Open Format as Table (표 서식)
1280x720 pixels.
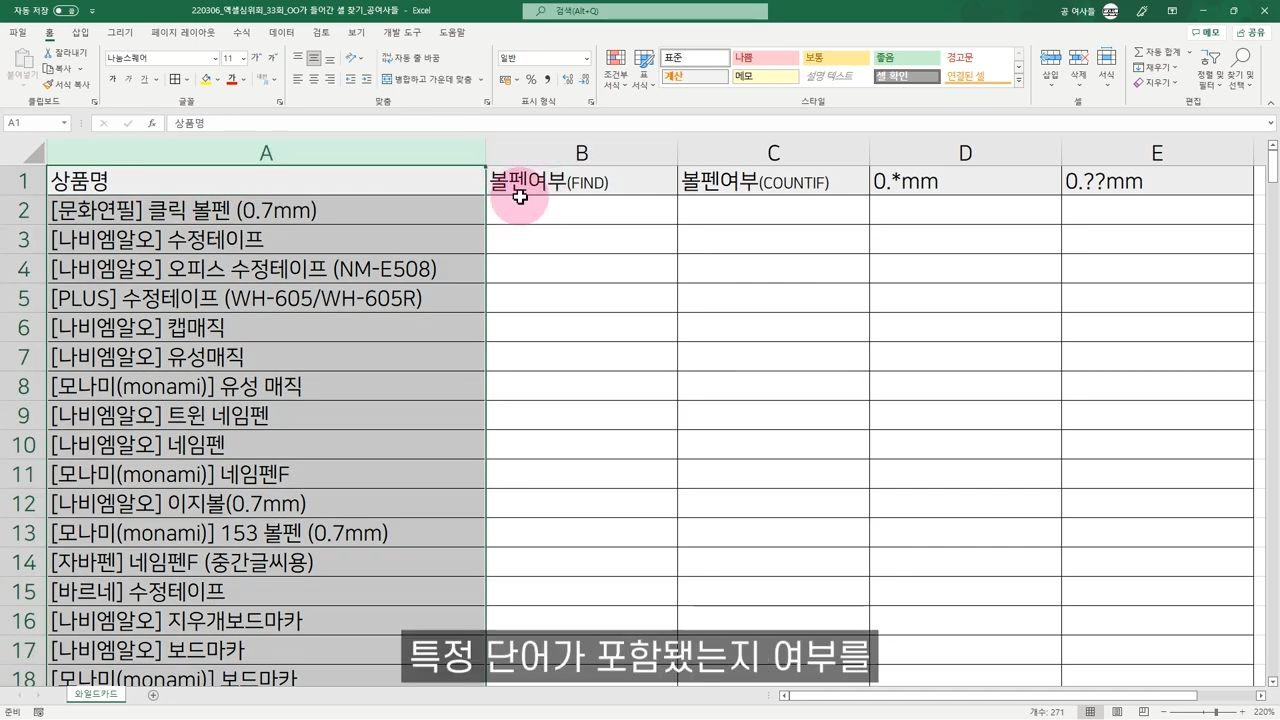tap(644, 70)
